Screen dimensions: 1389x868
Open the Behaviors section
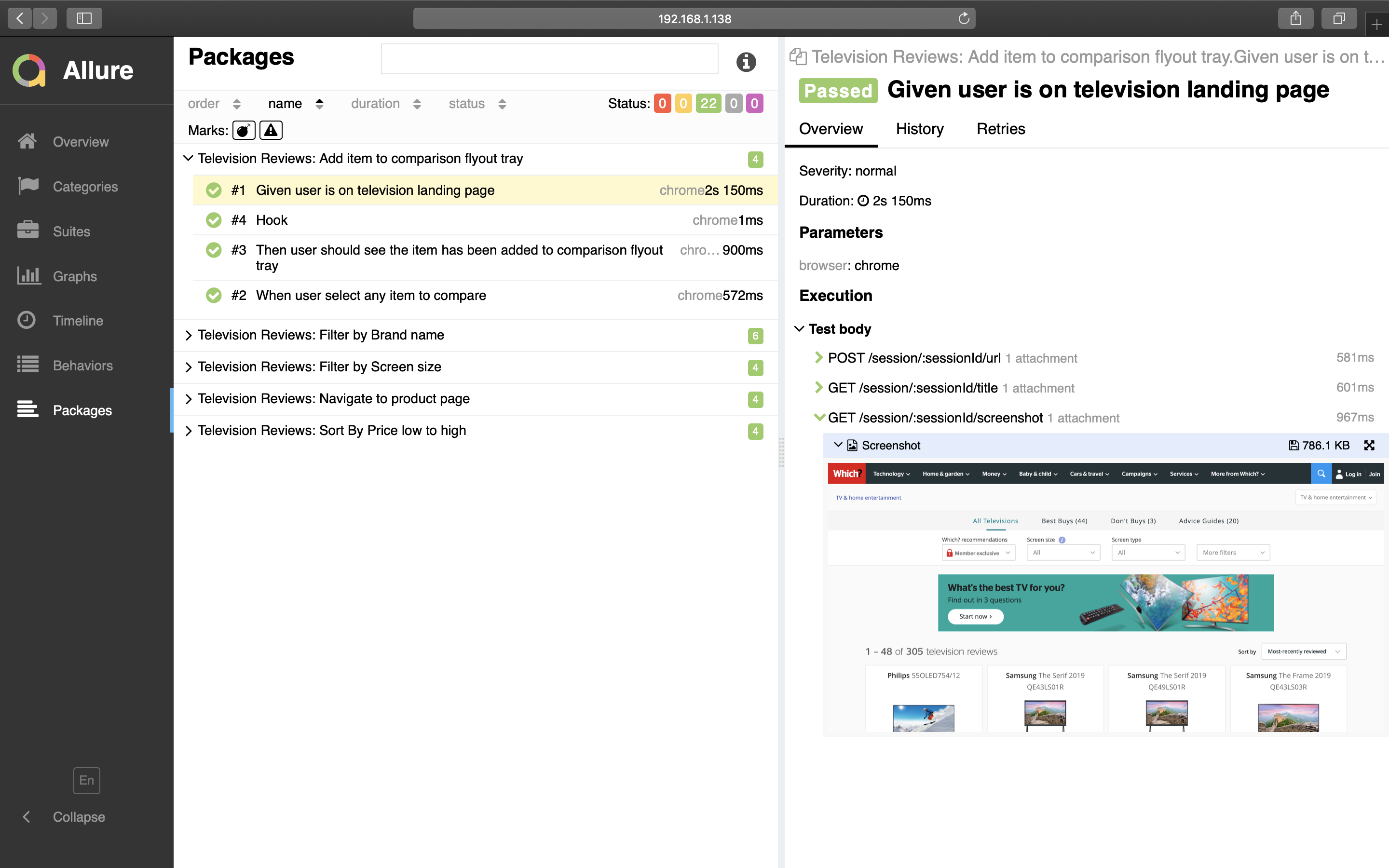(x=82, y=365)
